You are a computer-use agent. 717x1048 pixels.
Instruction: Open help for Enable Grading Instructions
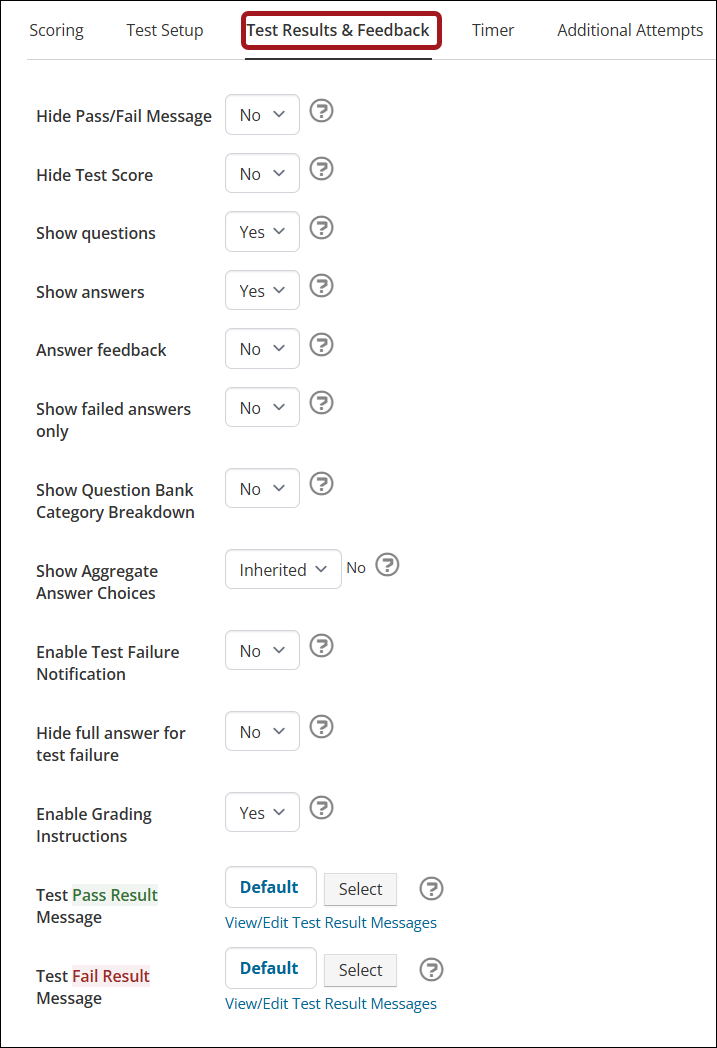(321, 808)
